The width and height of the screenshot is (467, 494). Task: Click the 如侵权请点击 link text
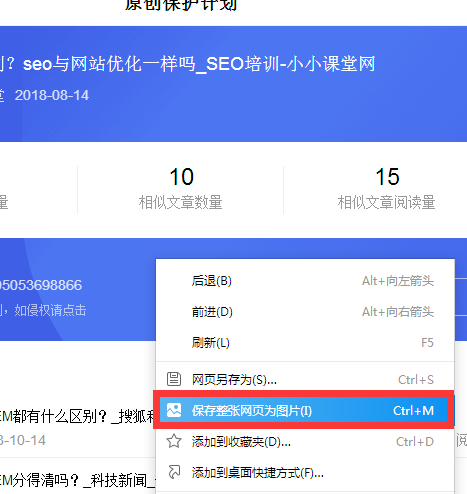pyautogui.click(x=50, y=310)
